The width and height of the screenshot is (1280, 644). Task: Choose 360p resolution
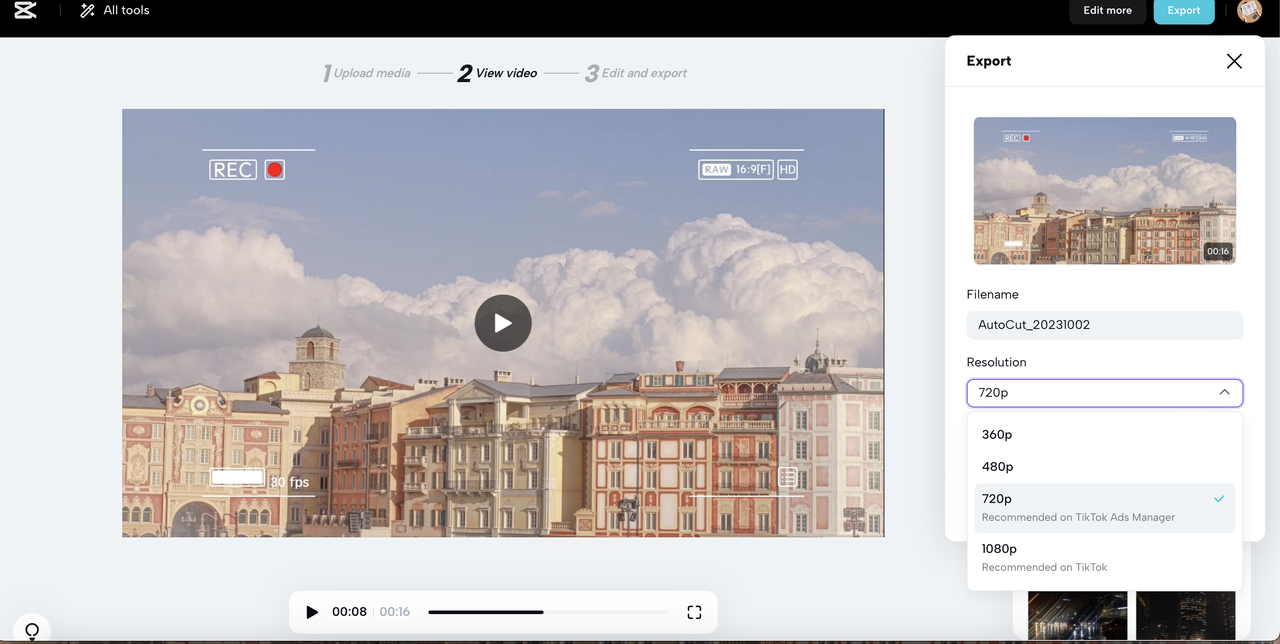coord(1105,435)
